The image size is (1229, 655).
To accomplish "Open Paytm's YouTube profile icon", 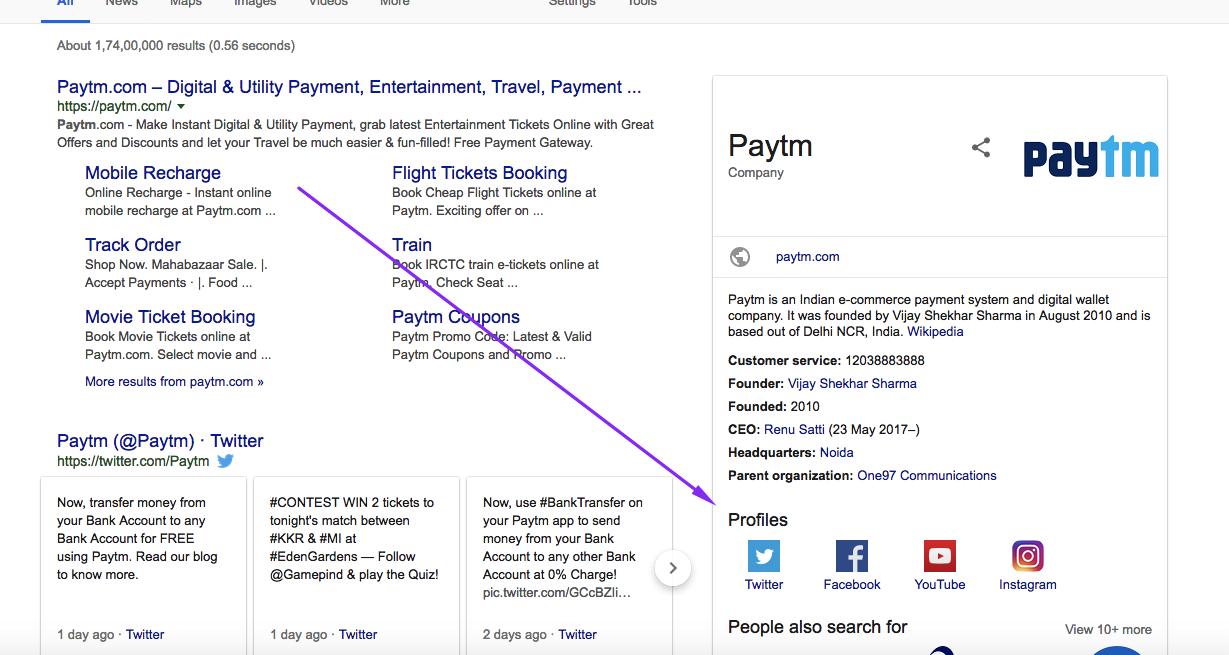I will coord(940,556).
